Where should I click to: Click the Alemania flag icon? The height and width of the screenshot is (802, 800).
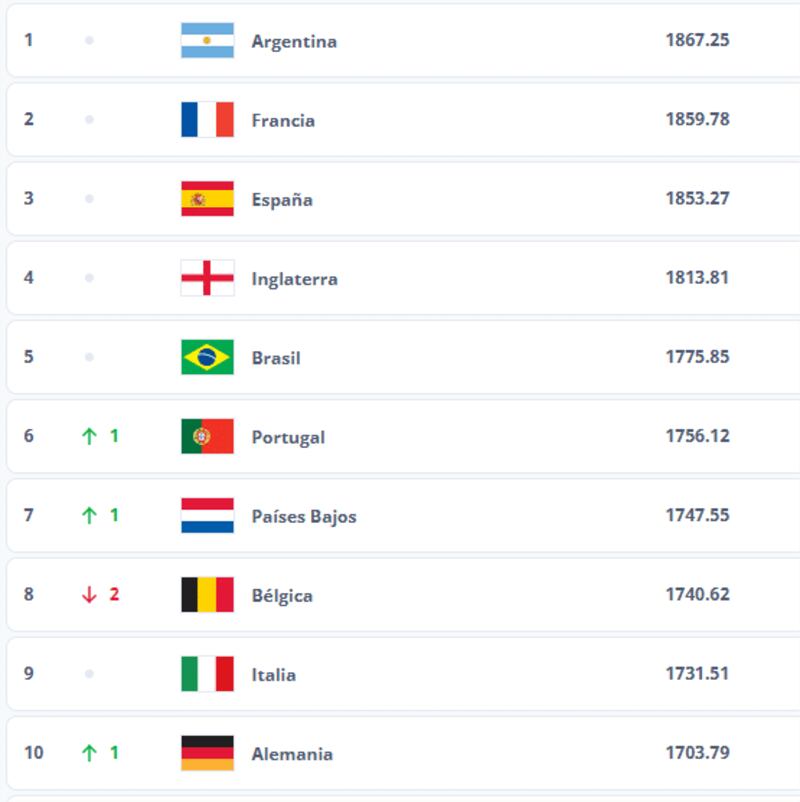tap(207, 753)
